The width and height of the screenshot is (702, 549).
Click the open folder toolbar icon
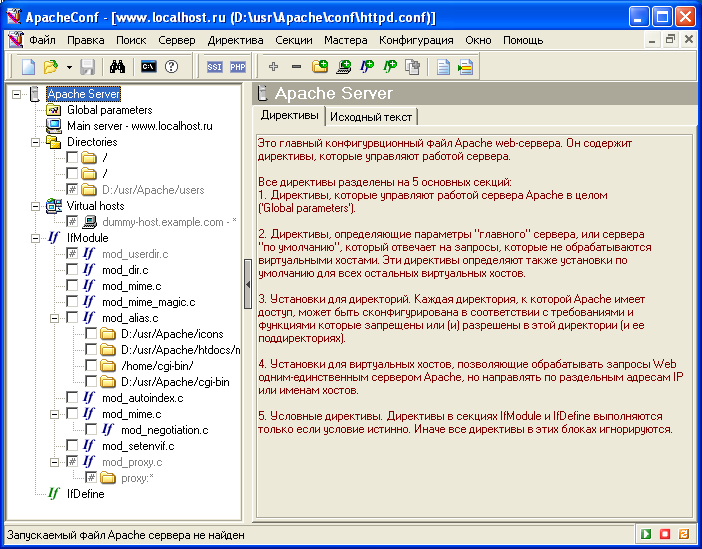[x=51, y=67]
